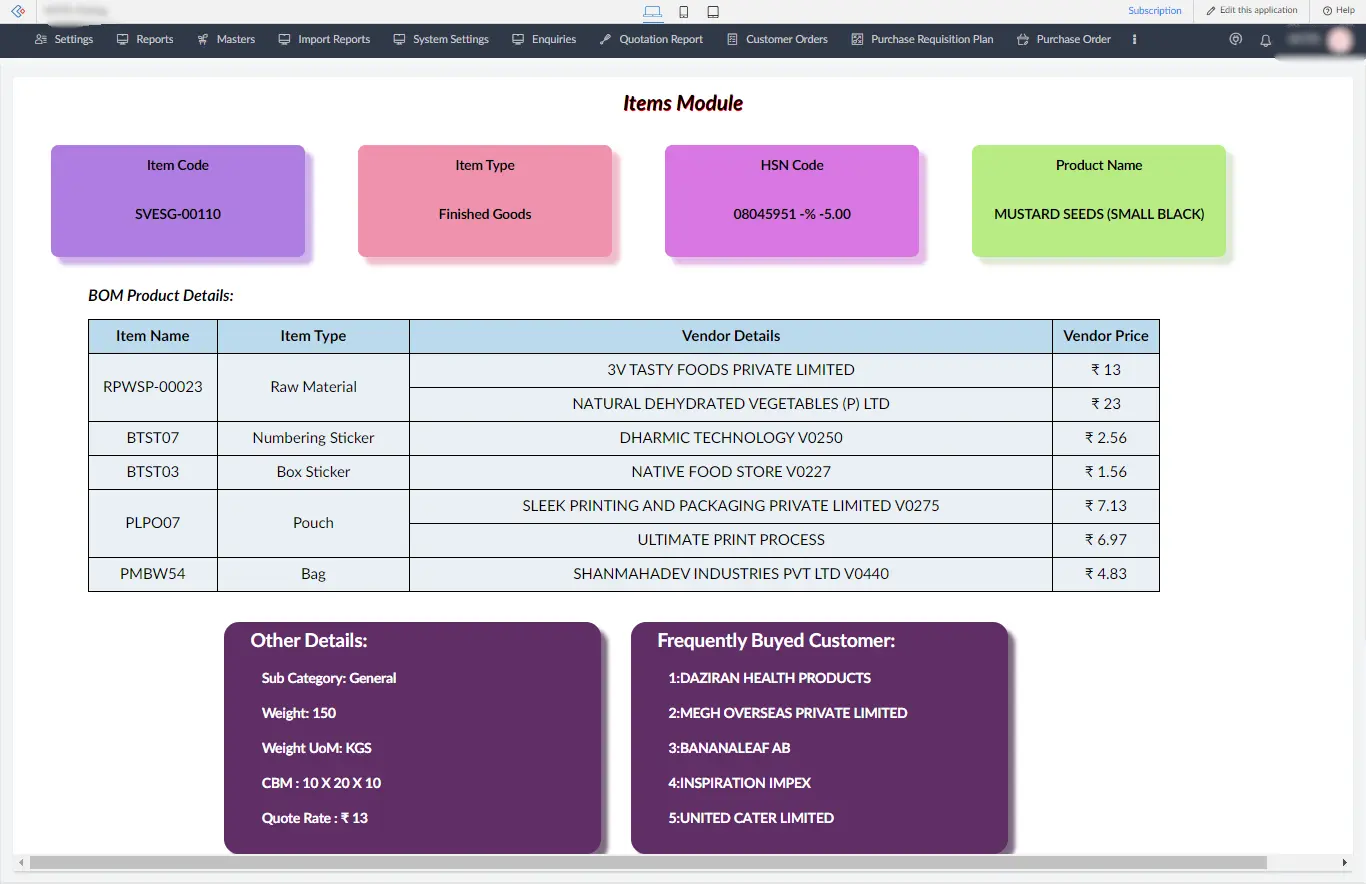Screen dimensions: 1366x884
Task: Click the Masters icon
Action: (205, 39)
